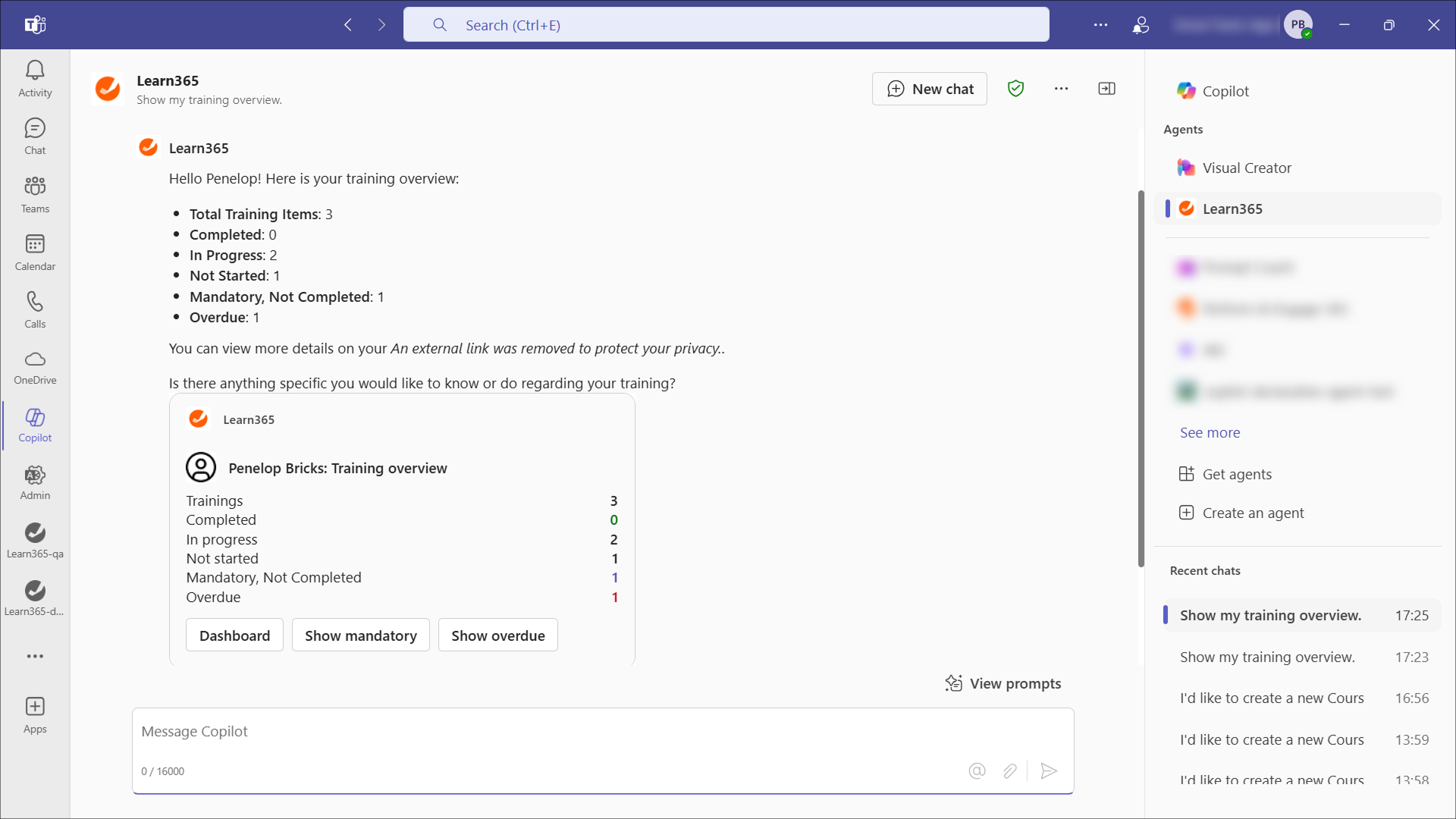Click the @ mention icon in message box
Screen dimensions: 1456x819
pyautogui.click(x=977, y=771)
